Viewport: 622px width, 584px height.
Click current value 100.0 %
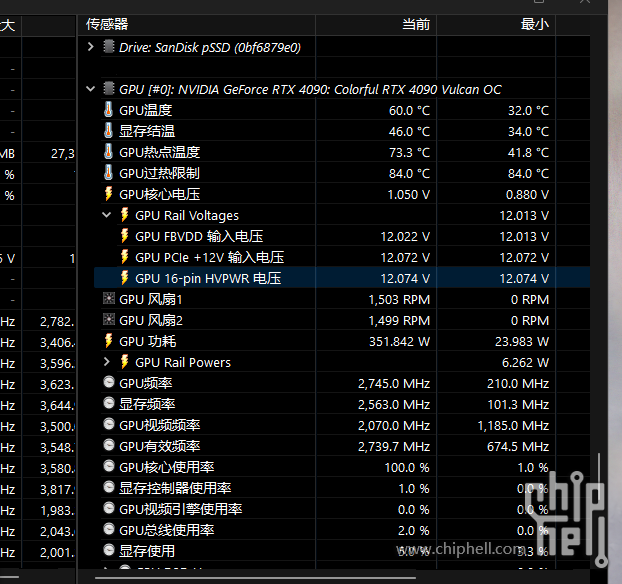coord(407,468)
